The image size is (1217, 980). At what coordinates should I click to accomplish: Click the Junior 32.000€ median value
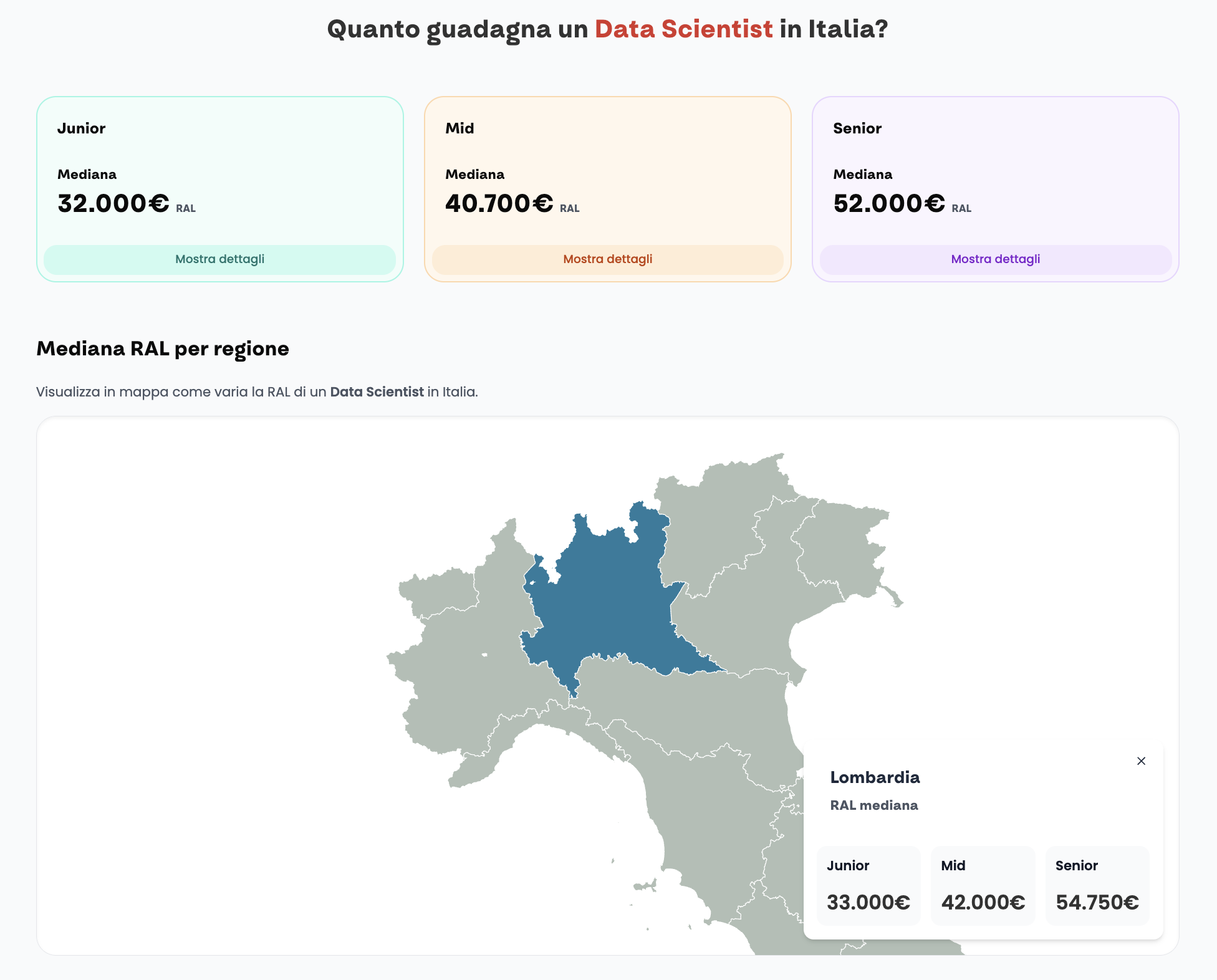pos(113,204)
